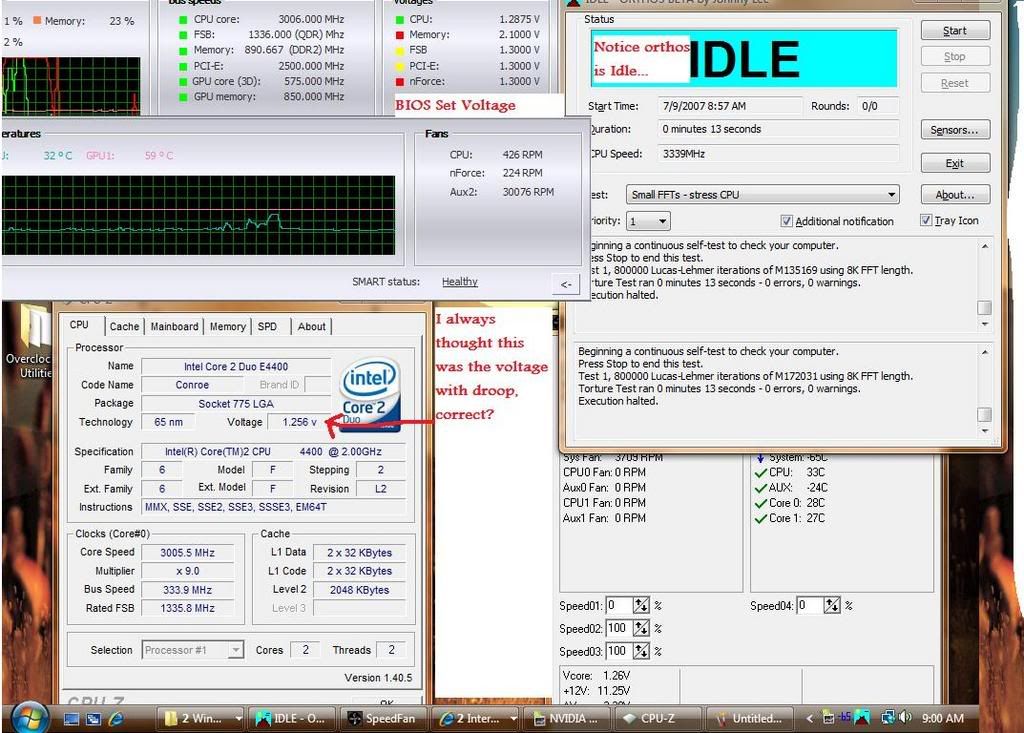Image resolution: width=1024 pixels, height=733 pixels.
Task: Click Orthos tray icon in system tray
Action: [862, 717]
